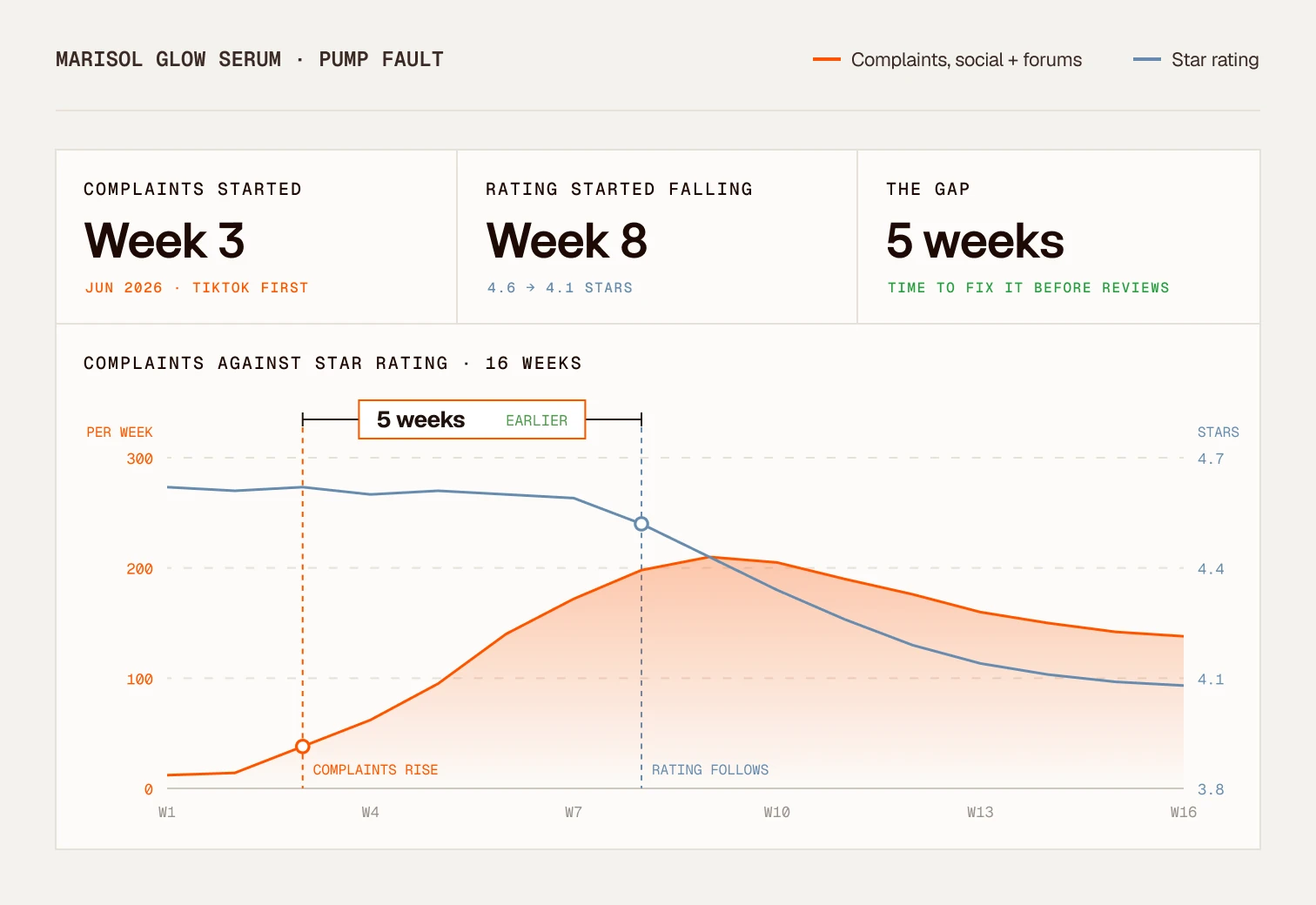1316x905 pixels.
Task: Click the W16 week axis label
Action: click(1184, 812)
